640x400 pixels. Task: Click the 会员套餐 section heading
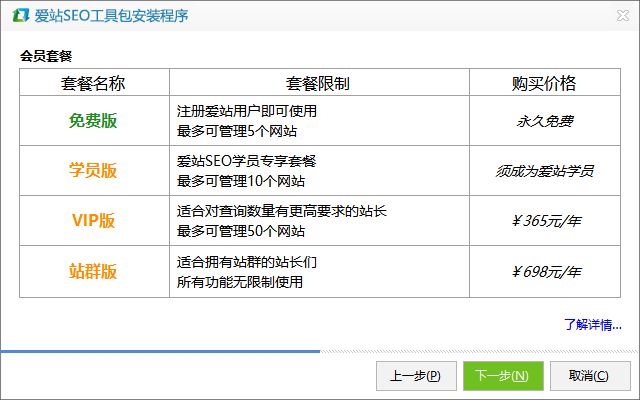point(46,56)
